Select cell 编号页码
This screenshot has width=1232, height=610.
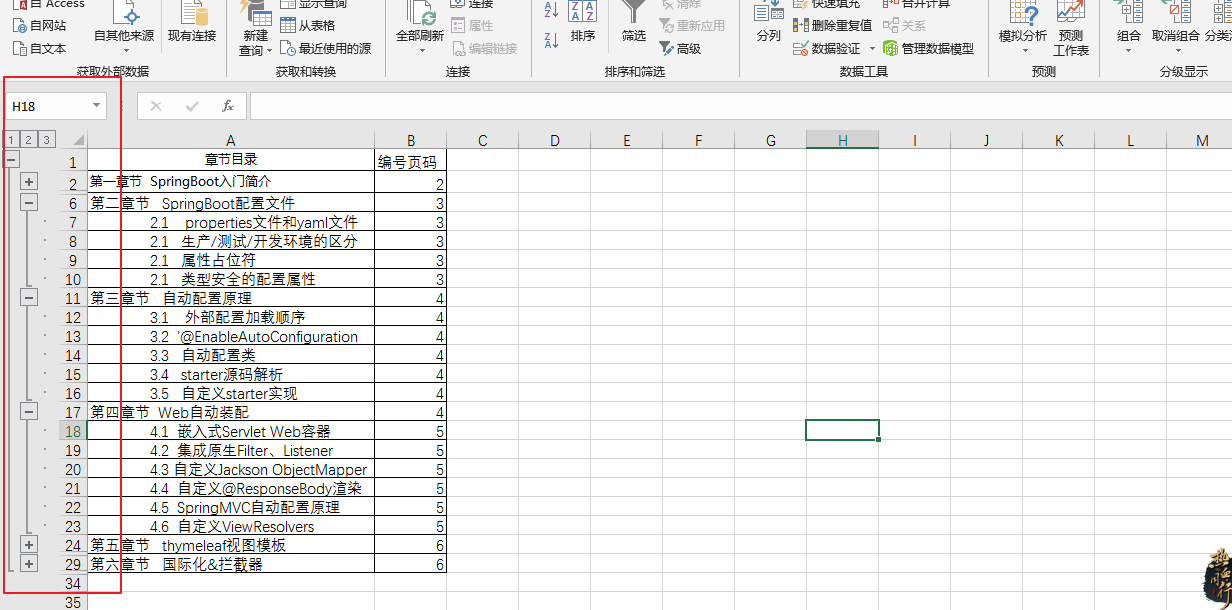(x=411, y=162)
